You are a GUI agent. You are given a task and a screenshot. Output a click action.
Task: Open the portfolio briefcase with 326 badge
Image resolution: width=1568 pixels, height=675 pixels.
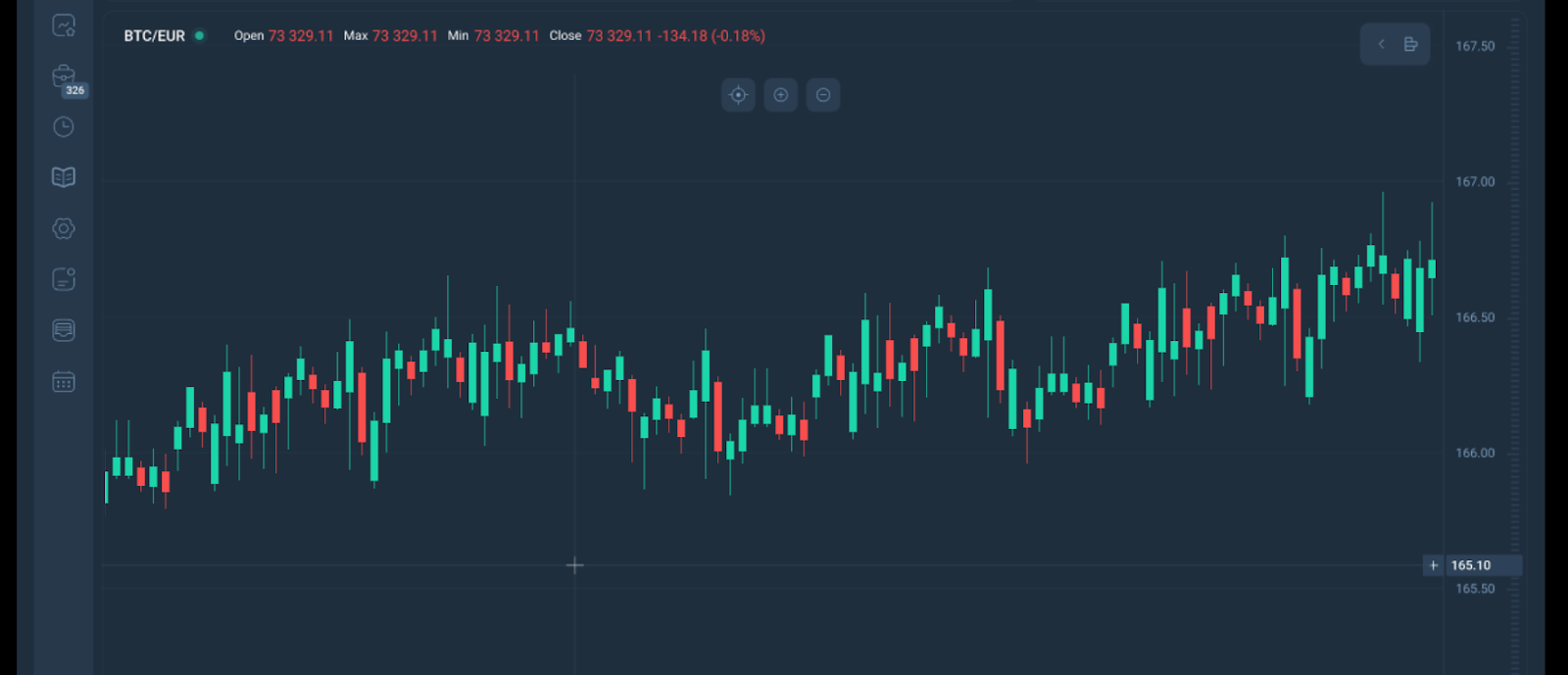tap(64, 76)
